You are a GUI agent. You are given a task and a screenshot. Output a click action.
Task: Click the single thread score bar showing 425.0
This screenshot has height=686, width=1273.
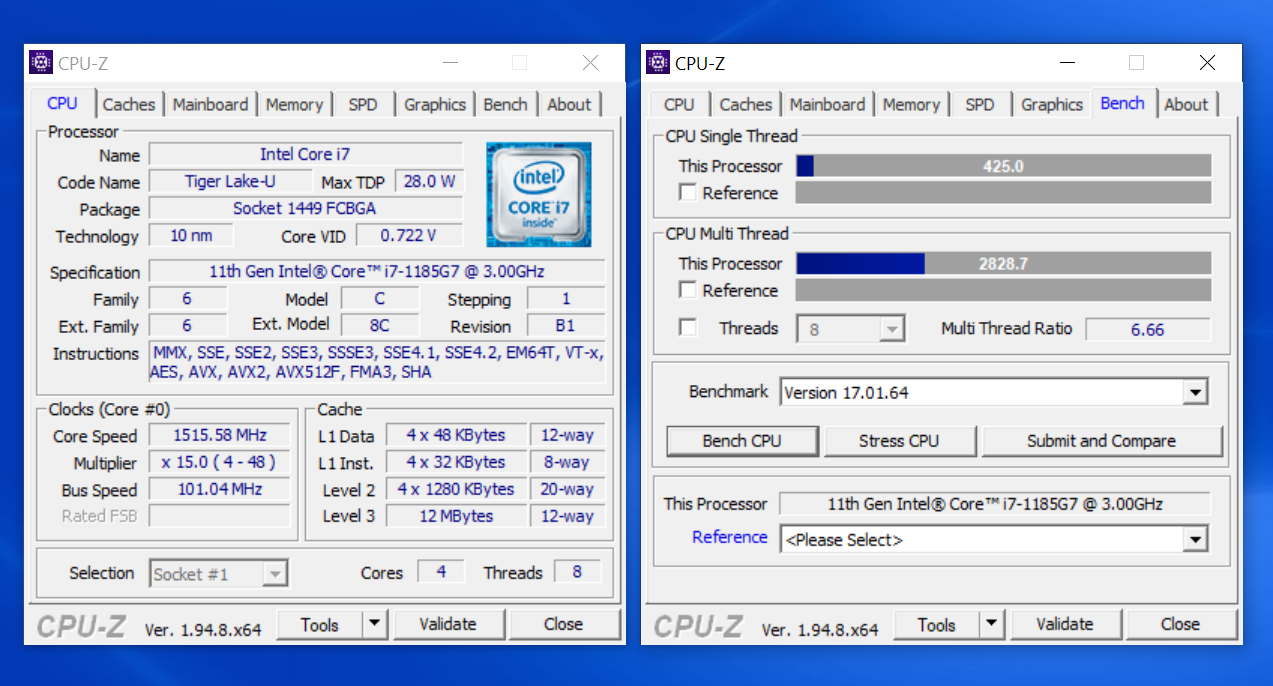tap(1004, 166)
